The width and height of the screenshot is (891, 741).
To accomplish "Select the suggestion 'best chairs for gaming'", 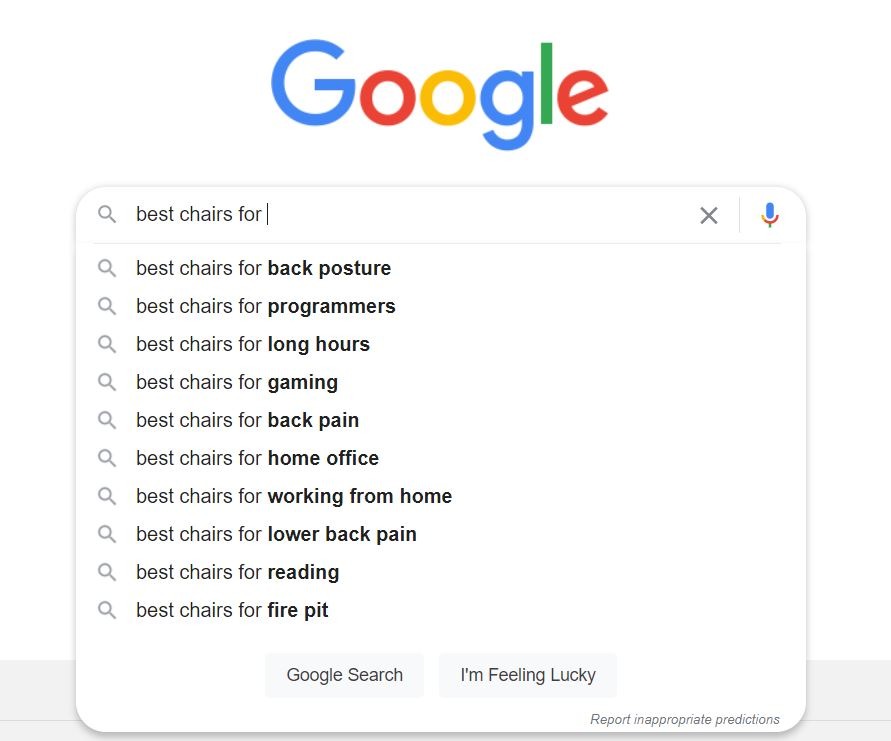I will [x=237, y=382].
